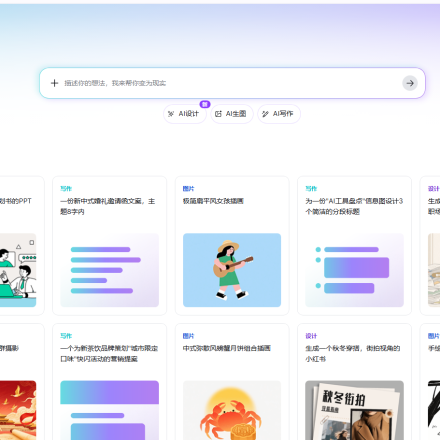The image size is (440, 440).
Task: Select the AI写作 mode chip
Action: (x=279, y=114)
